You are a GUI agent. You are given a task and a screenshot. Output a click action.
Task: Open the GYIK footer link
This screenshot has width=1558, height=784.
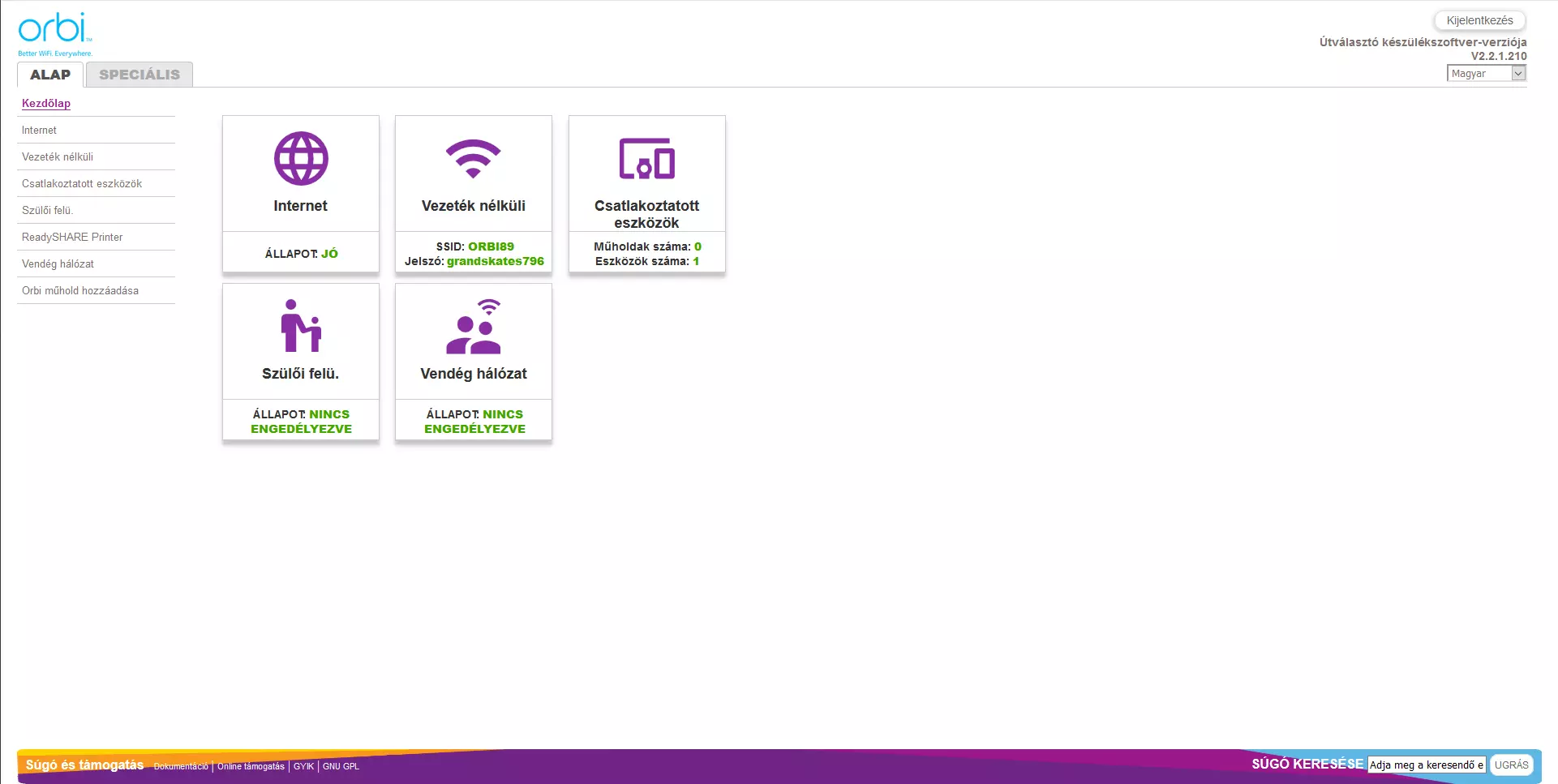[x=303, y=766]
